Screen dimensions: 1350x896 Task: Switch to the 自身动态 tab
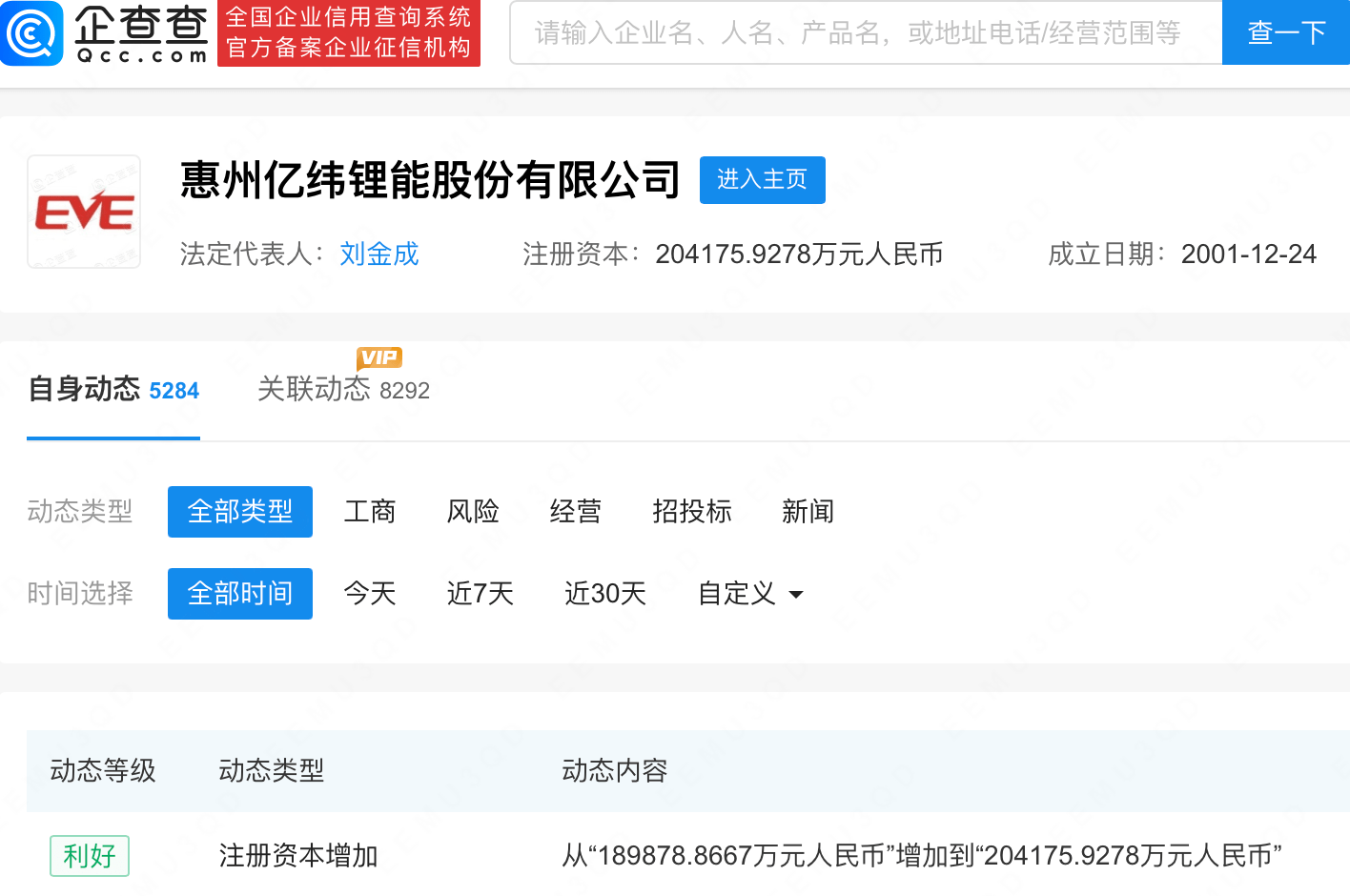[113, 390]
